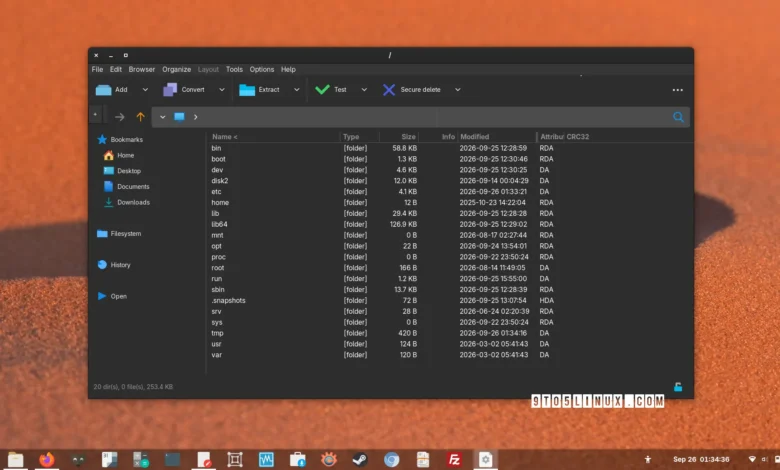Click the status bar text 20 dir(s)

click(x=133, y=387)
